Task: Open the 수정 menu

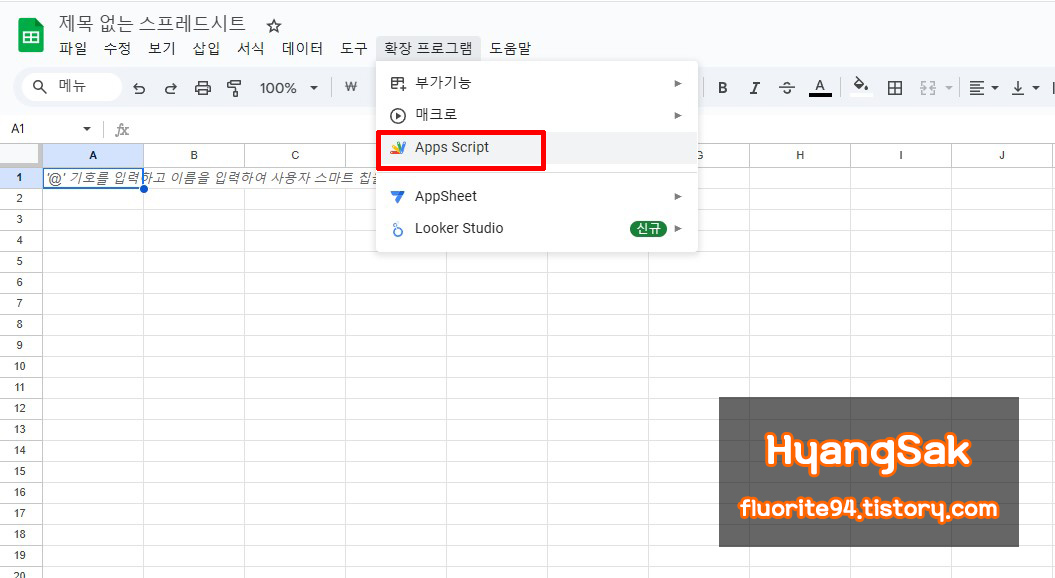Action: click(117, 48)
